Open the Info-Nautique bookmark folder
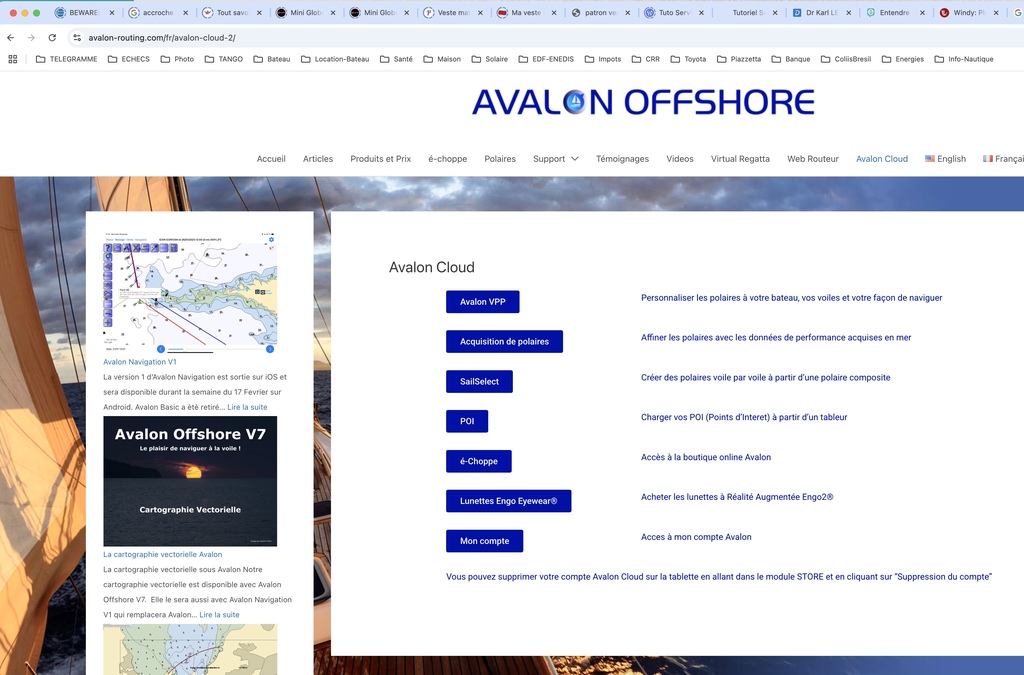This screenshot has width=1024, height=675. [x=964, y=59]
